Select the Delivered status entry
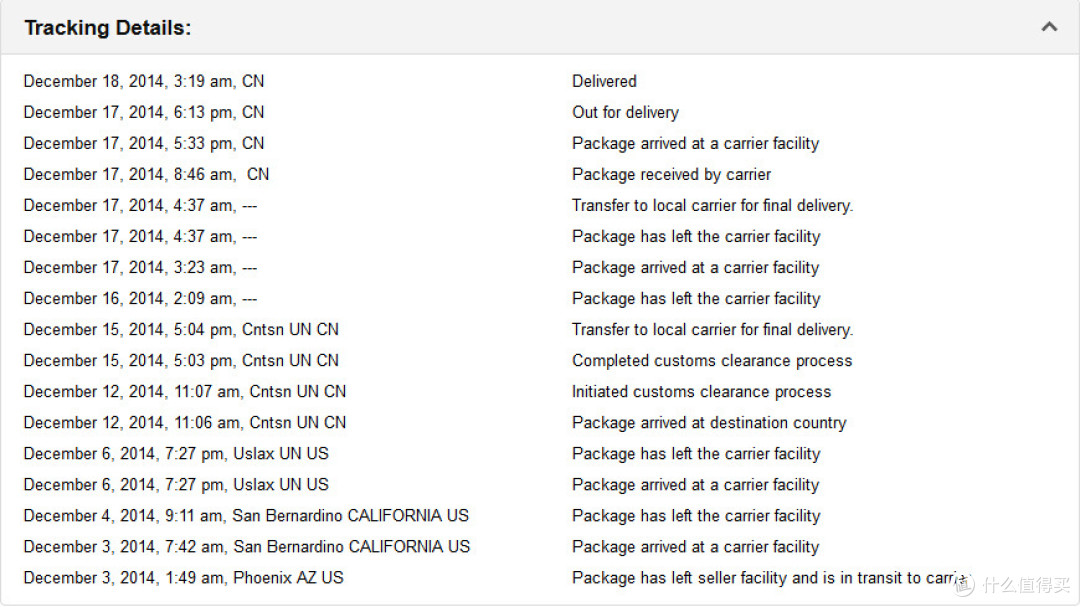The height and width of the screenshot is (607, 1080). [604, 81]
